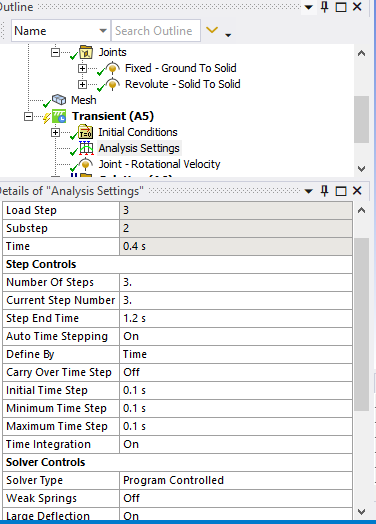The image size is (376, 524).
Task: Click the Mesh icon in the outline
Action: [59, 100]
